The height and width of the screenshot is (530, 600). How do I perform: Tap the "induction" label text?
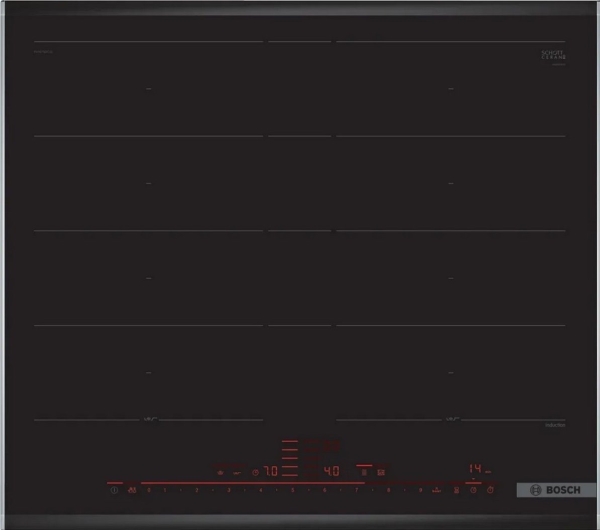coord(555,425)
